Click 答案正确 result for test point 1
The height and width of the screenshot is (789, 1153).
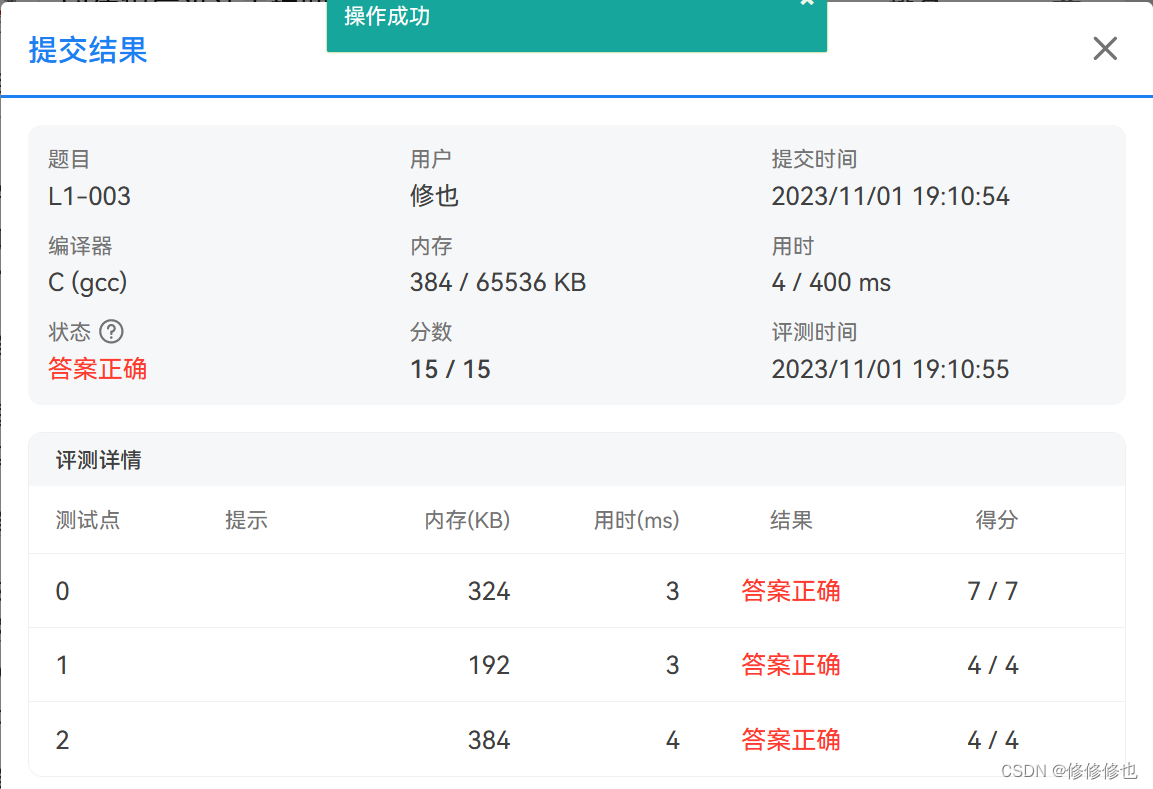pyautogui.click(x=791, y=665)
